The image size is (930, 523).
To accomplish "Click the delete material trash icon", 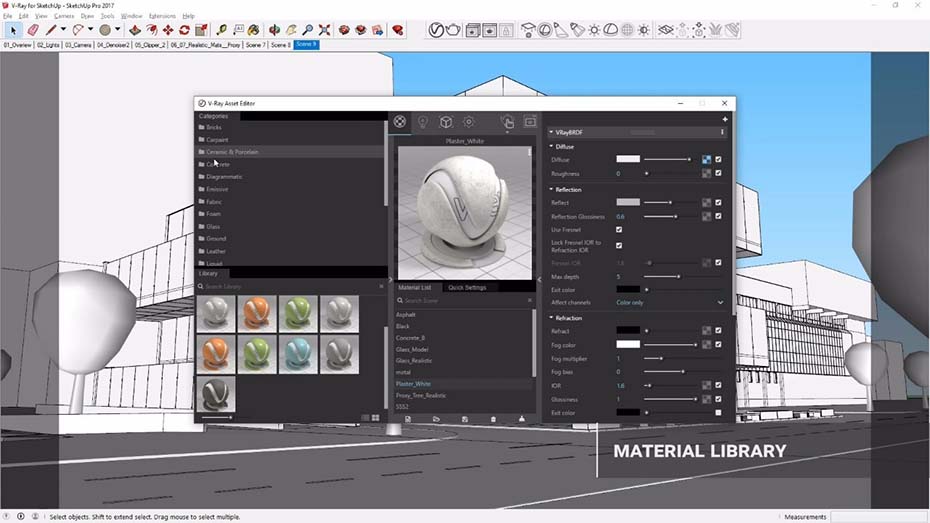I will (493, 419).
